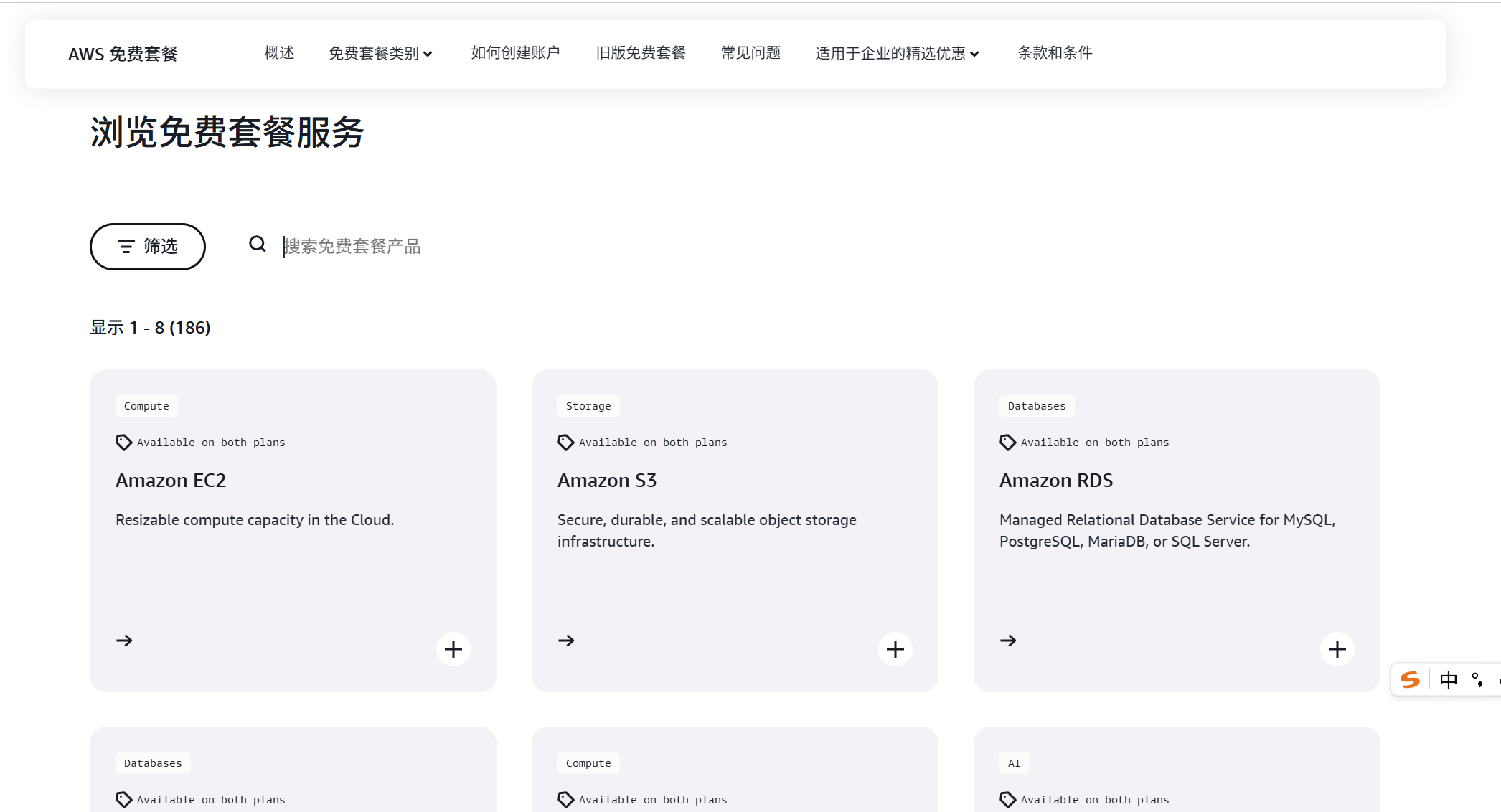The width and height of the screenshot is (1501, 812).
Task: Open the Amazon RDS card title
Action: (x=1056, y=481)
